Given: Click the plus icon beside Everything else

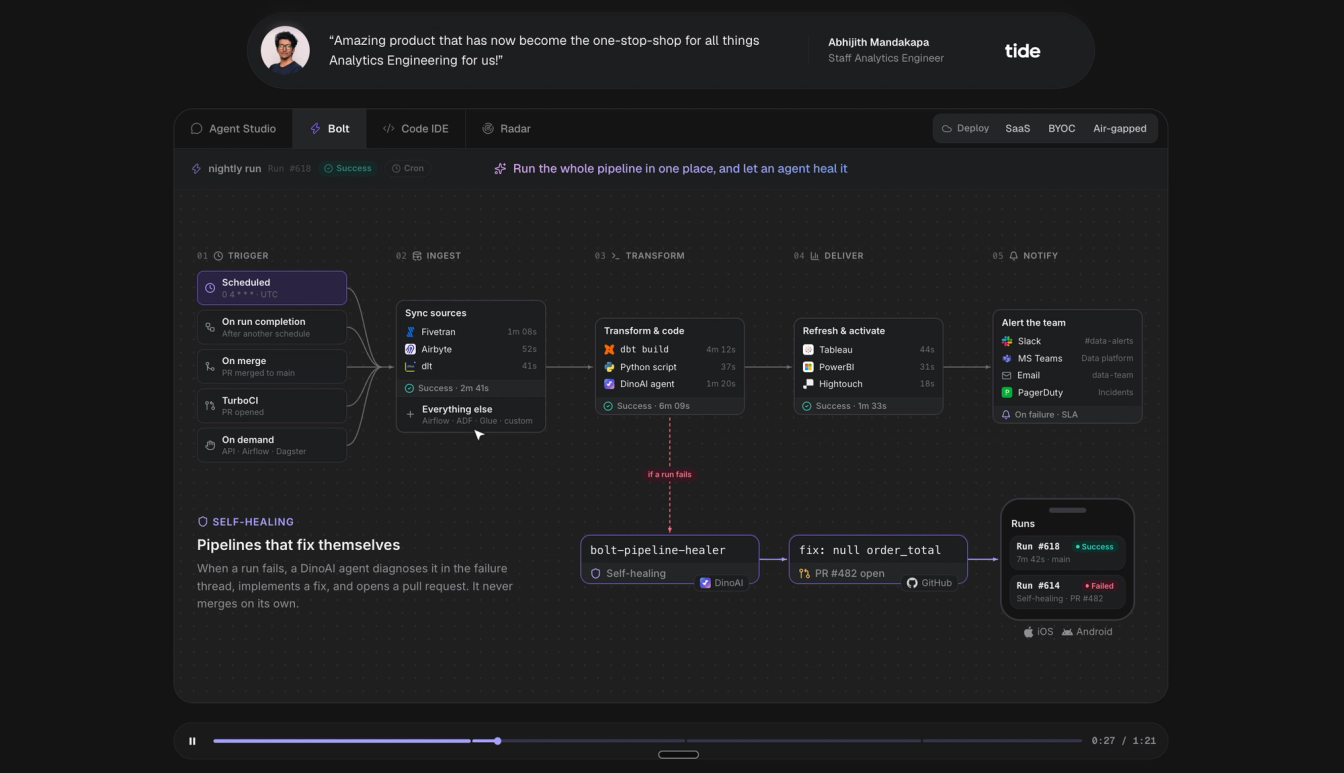Looking at the screenshot, I should tap(410, 414).
